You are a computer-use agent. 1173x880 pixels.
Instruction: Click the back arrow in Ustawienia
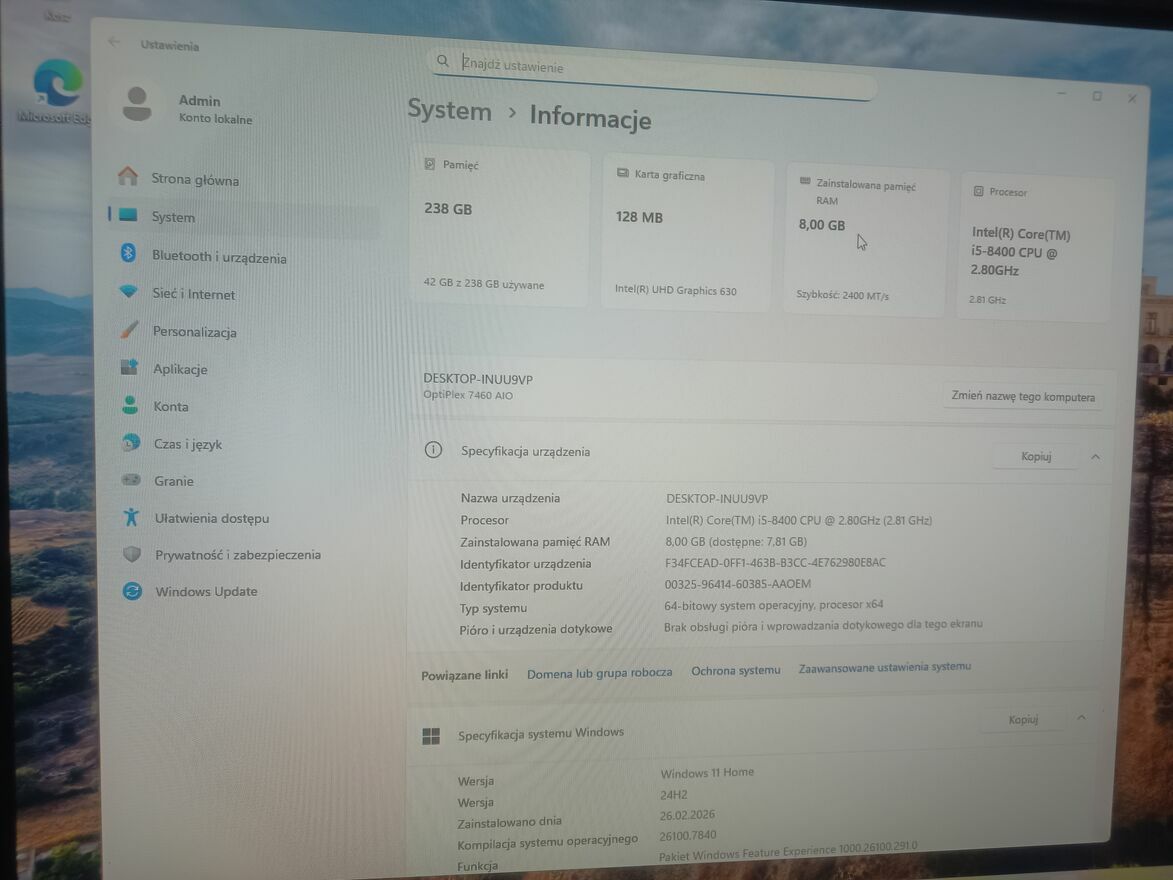point(113,42)
